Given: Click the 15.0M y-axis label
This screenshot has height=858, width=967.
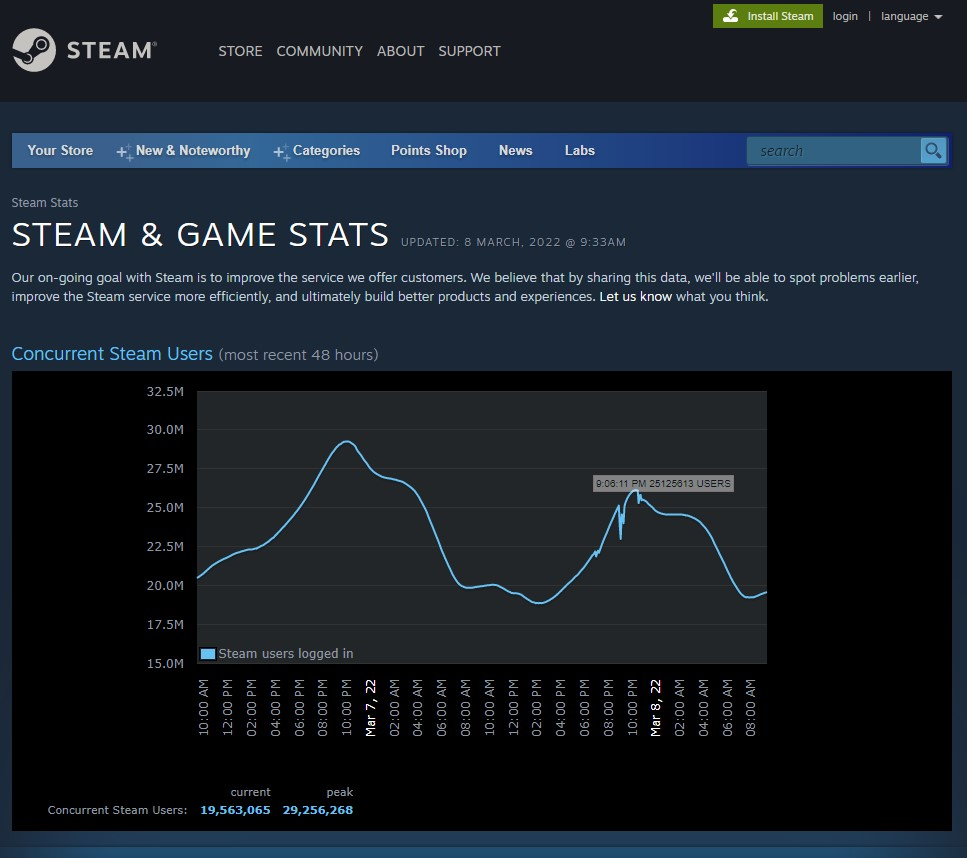Looking at the screenshot, I should (165, 664).
